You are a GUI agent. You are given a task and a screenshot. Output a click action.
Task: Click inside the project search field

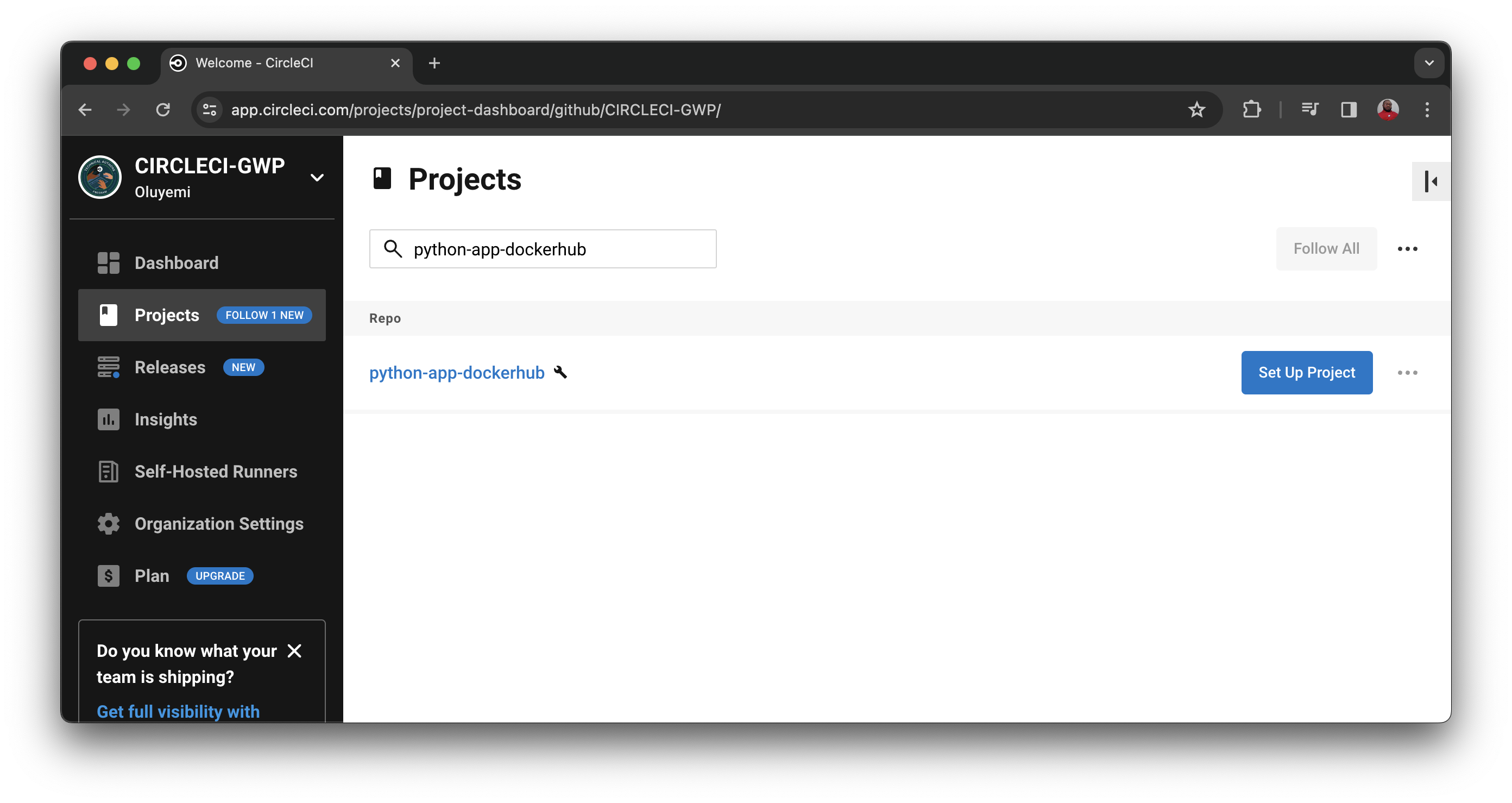(x=543, y=248)
